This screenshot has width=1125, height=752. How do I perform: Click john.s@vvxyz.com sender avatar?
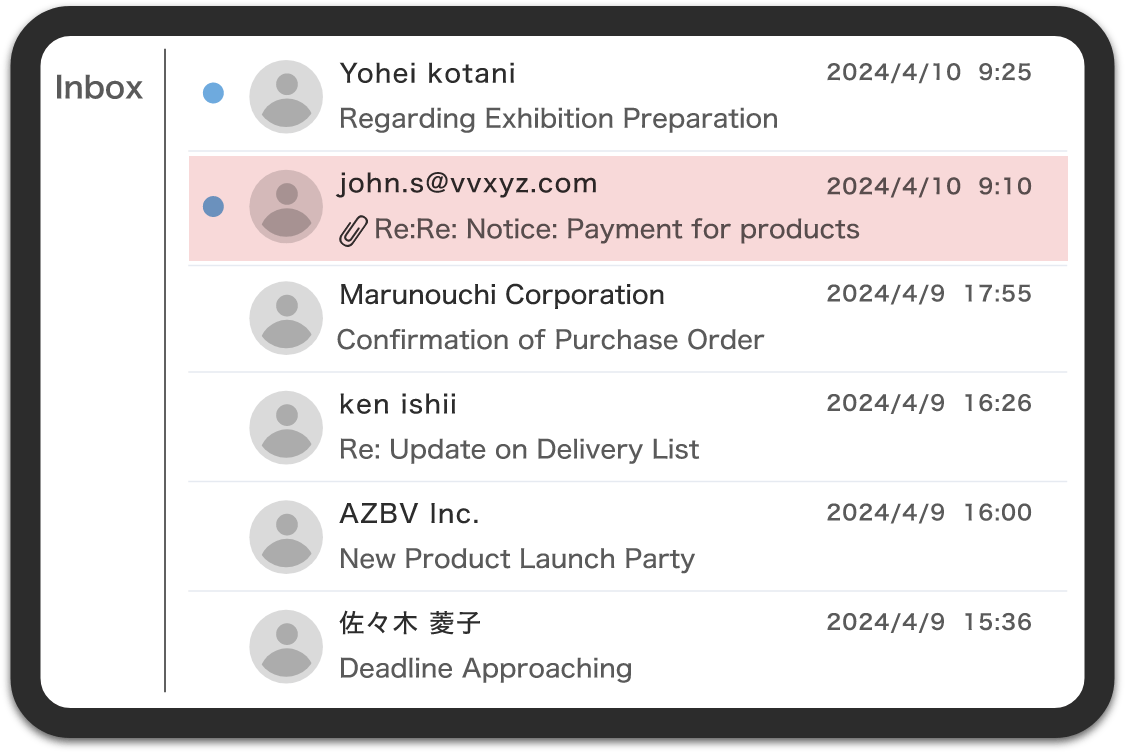(286, 207)
